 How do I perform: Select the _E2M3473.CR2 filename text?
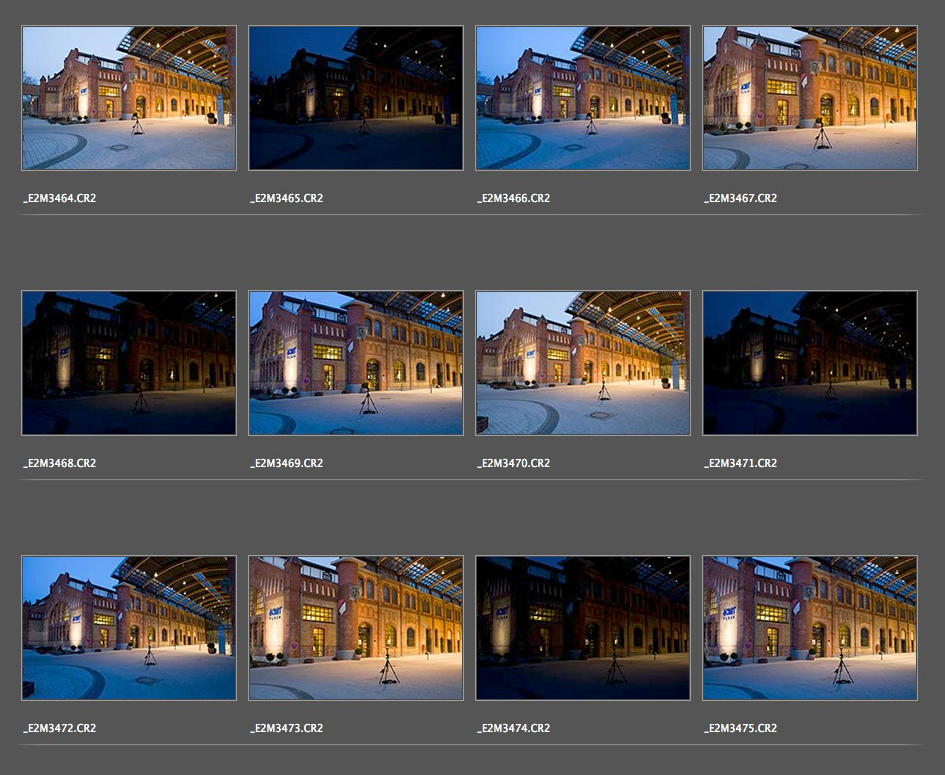tap(286, 728)
